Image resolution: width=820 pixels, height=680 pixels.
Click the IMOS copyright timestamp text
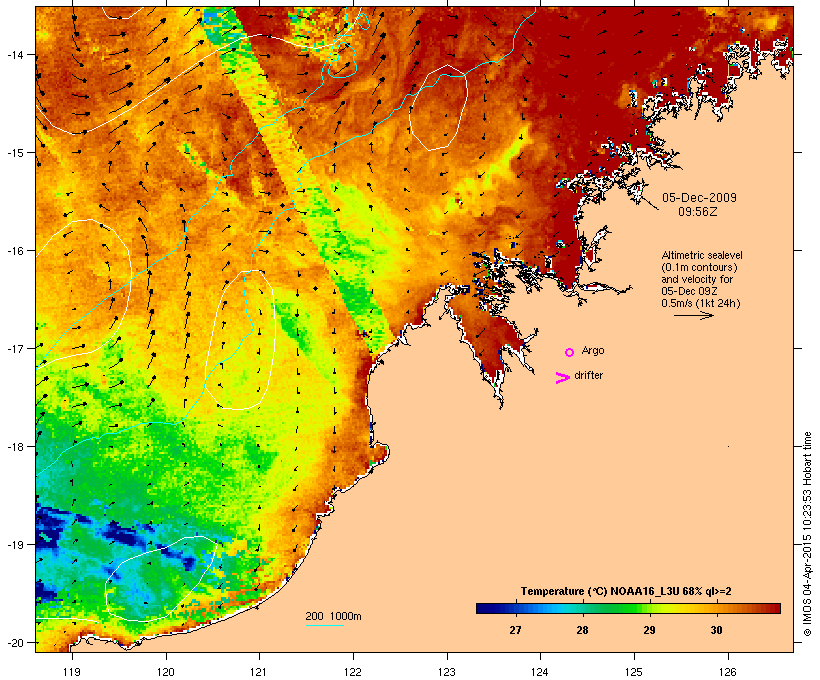tap(807, 534)
